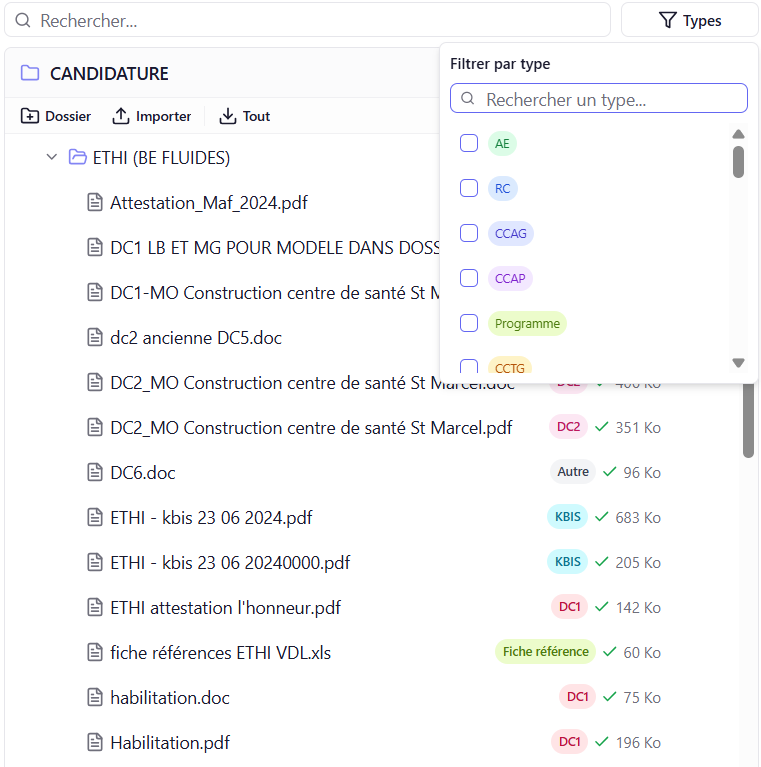This screenshot has width=761, height=767.
Task: Click DC1 badge on habilitation.doc row
Action: pyautogui.click(x=577, y=697)
